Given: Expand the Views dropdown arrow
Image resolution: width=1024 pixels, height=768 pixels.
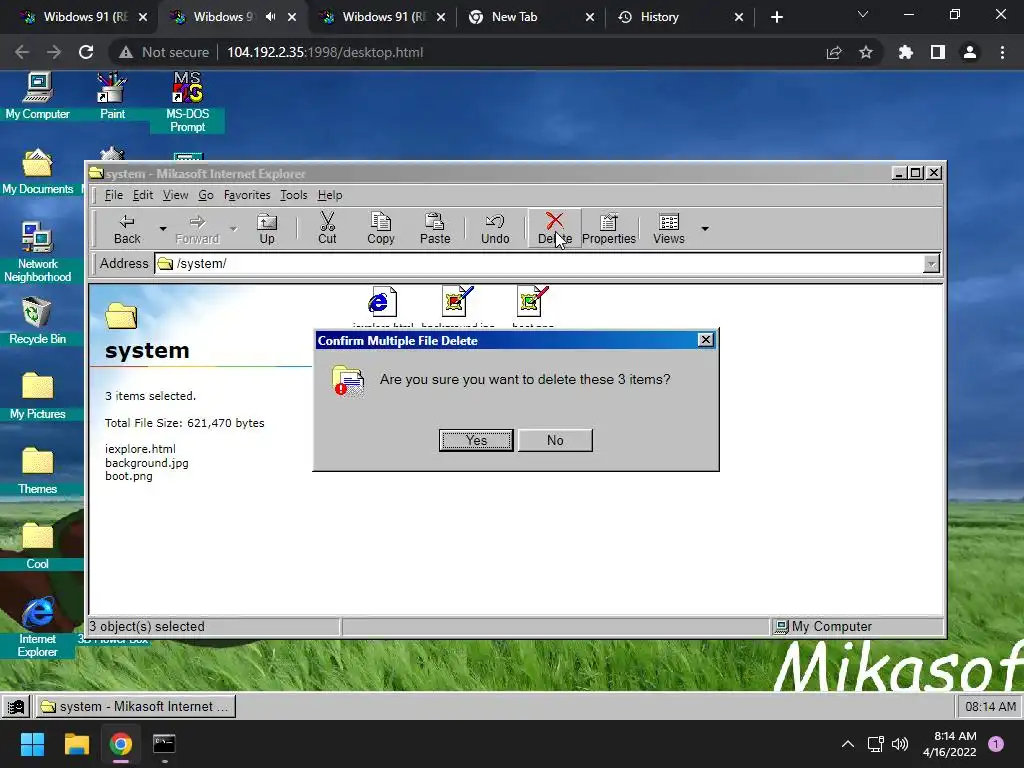Looking at the screenshot, I should pos(705,229).
